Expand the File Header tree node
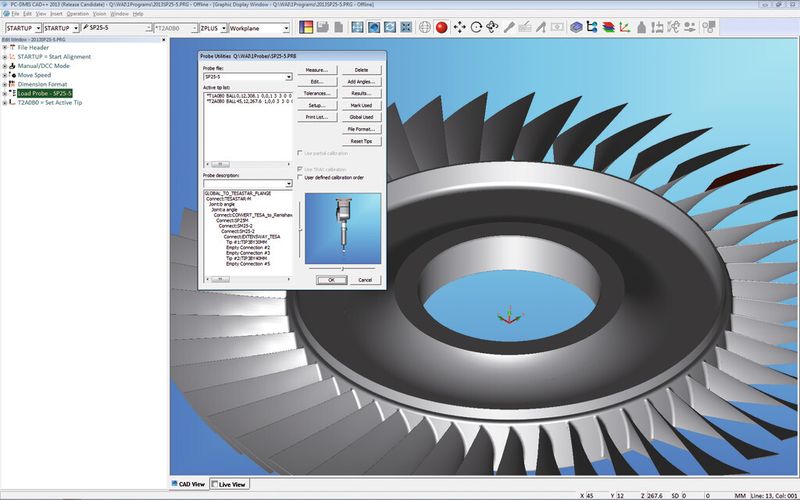The height and width of the screenshot is (500, 800). point(5,47)
